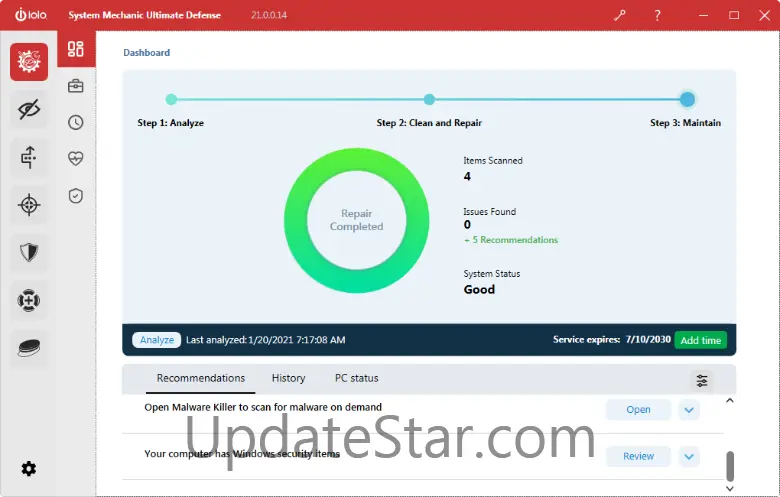This screenshot has height=497, width=780.
Task: Click the 'Last analyzed: 1/20/2021 7:17:08 AM' text
Action: point(266,340)
